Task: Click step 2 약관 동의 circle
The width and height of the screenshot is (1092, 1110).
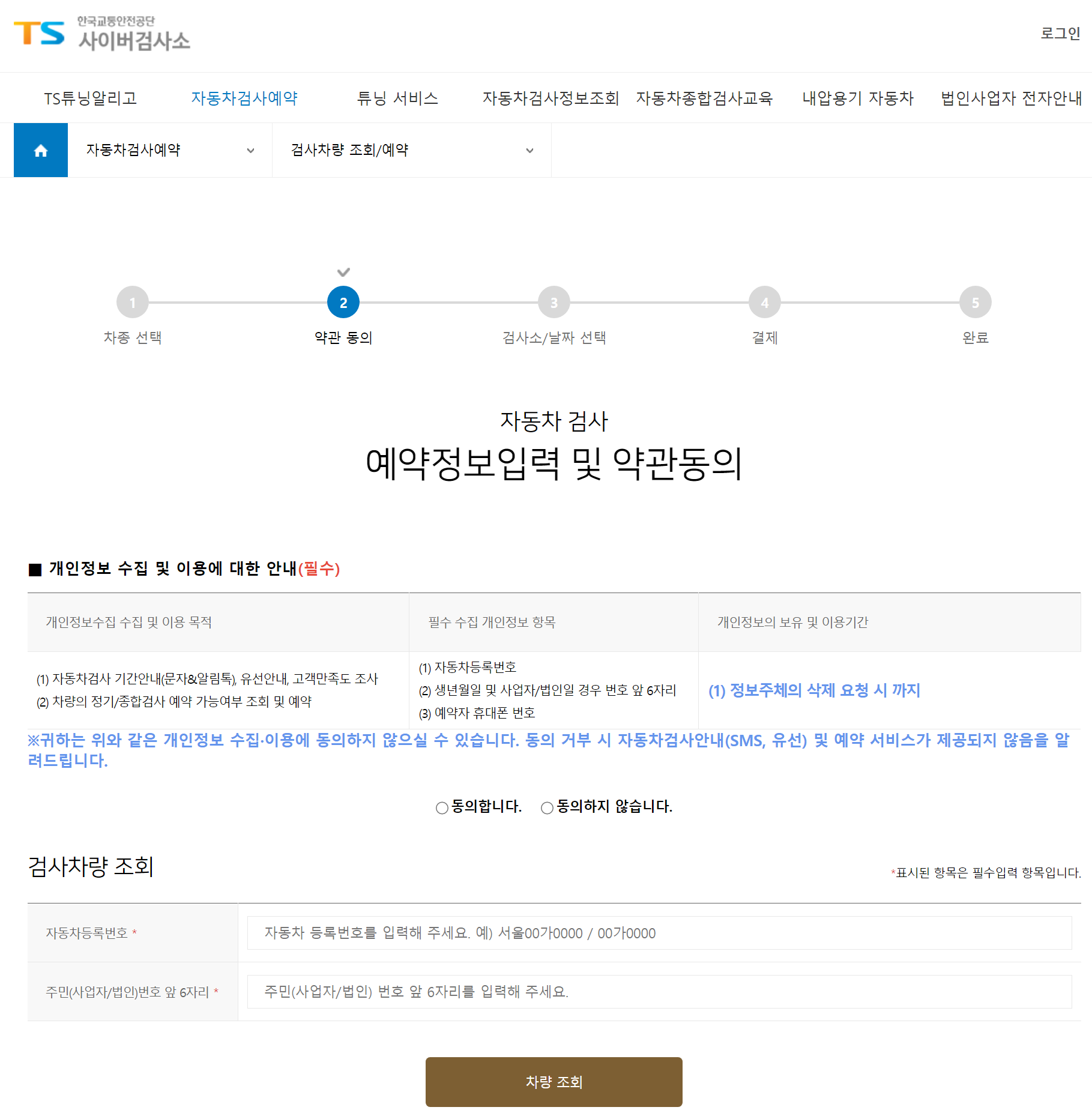Action: point(343,303)
